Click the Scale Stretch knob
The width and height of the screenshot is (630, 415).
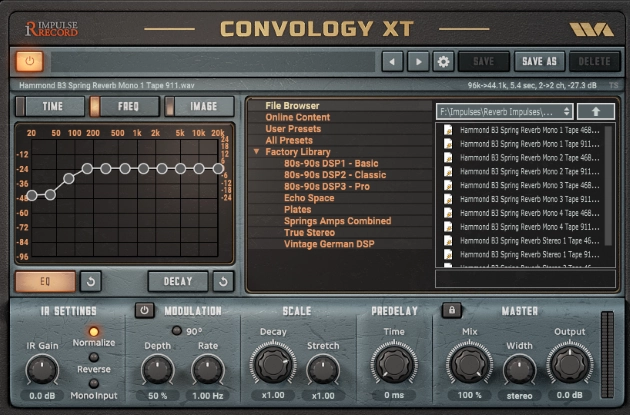point(323,370)
